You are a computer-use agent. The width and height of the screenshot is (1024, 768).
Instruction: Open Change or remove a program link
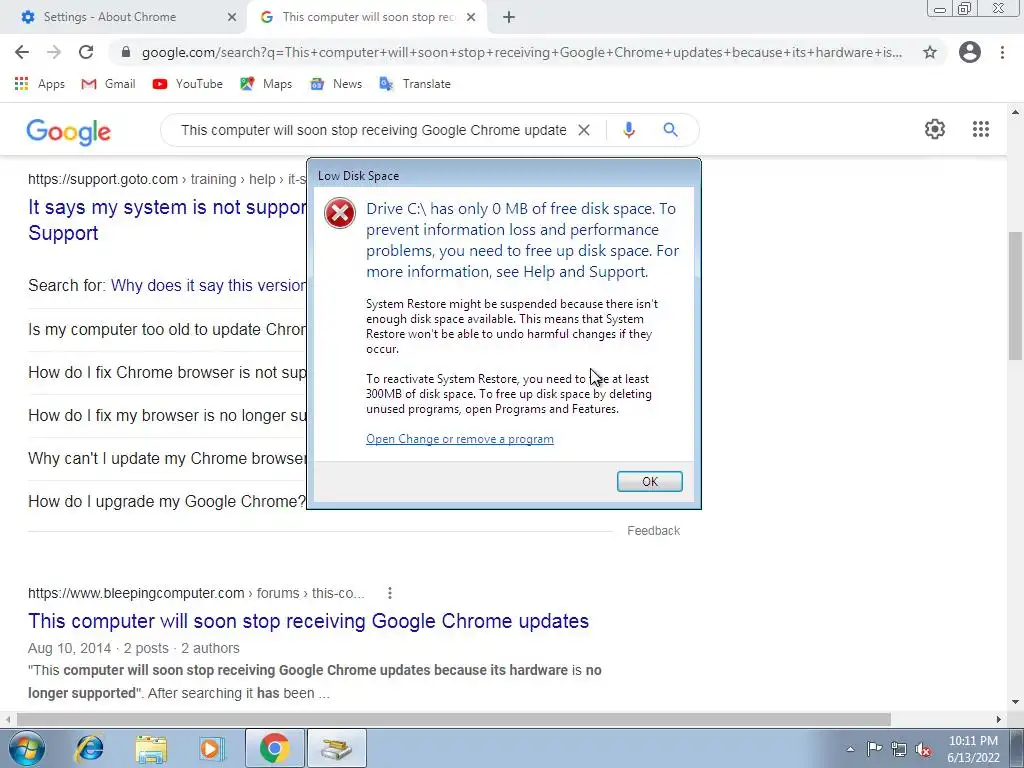click(460, 439)
